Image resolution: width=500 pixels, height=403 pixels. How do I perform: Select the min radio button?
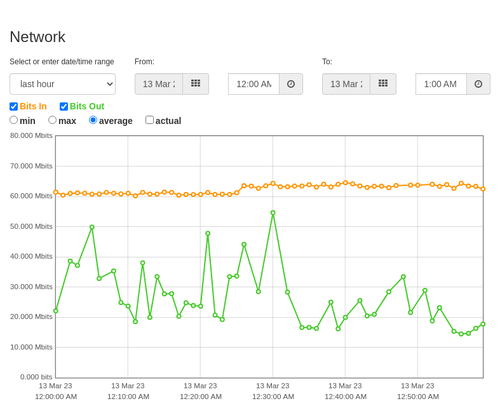click(x=13, y=120)
